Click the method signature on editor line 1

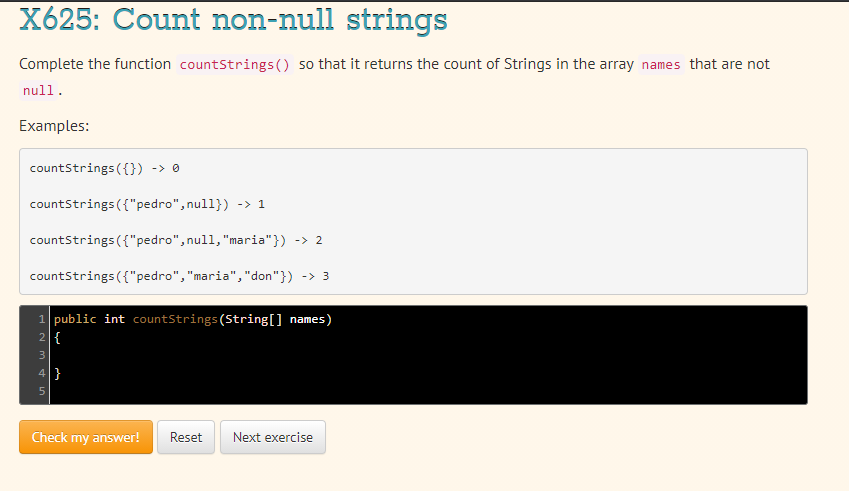point(193,319)
